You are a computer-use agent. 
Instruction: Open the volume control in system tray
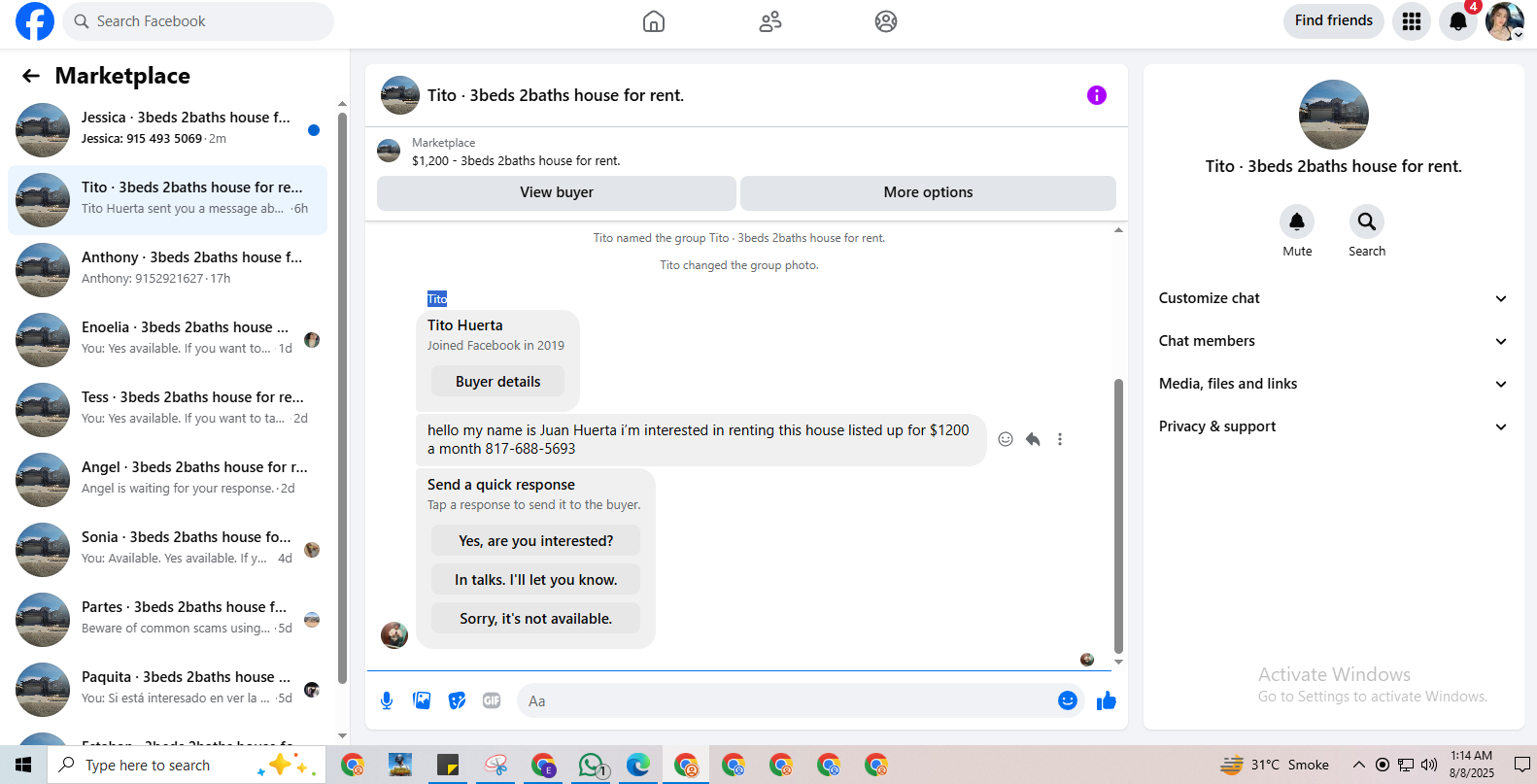tap(1429, 765)
